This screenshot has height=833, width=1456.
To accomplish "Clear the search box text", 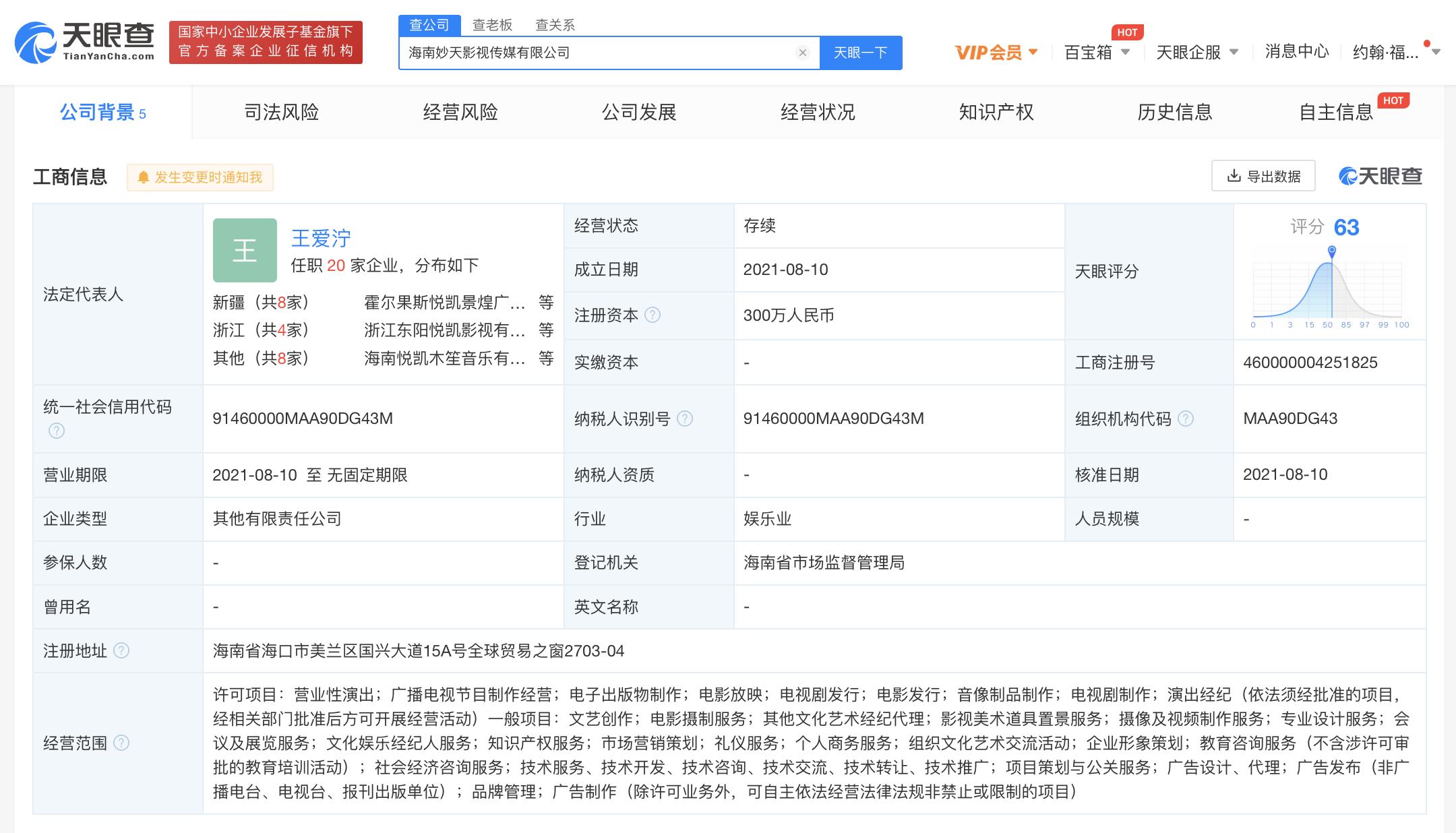I will coord(802,53).
